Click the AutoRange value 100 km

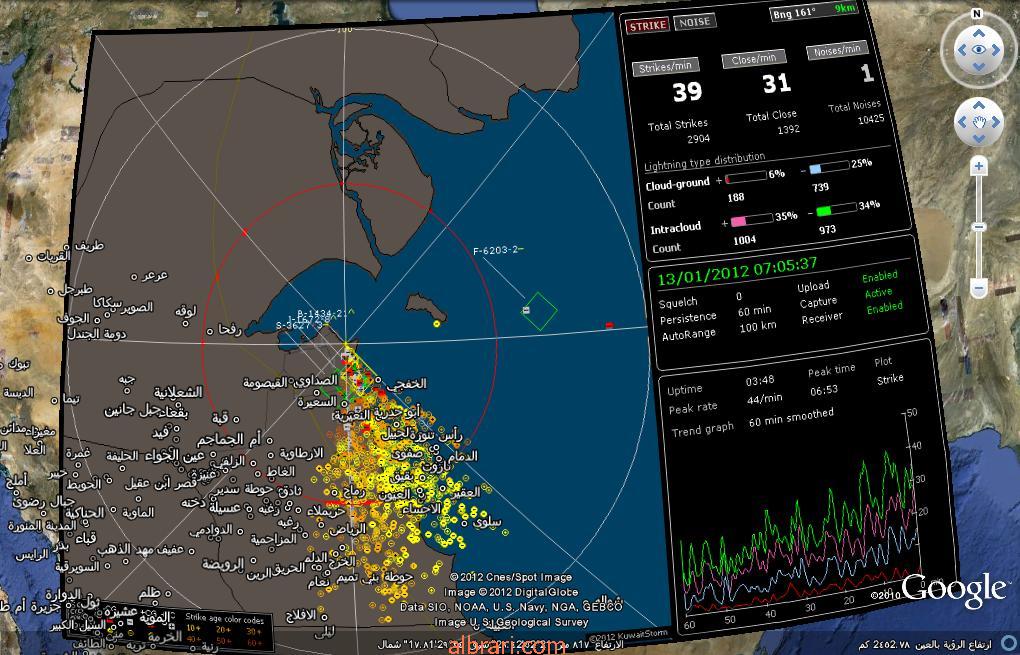tap(758, 327)
